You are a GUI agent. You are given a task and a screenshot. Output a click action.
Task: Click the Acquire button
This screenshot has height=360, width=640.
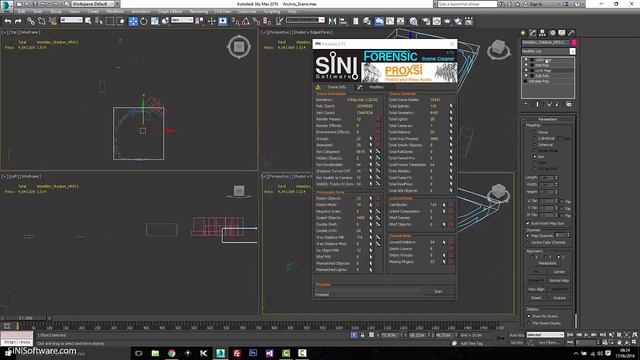point(559,298)
